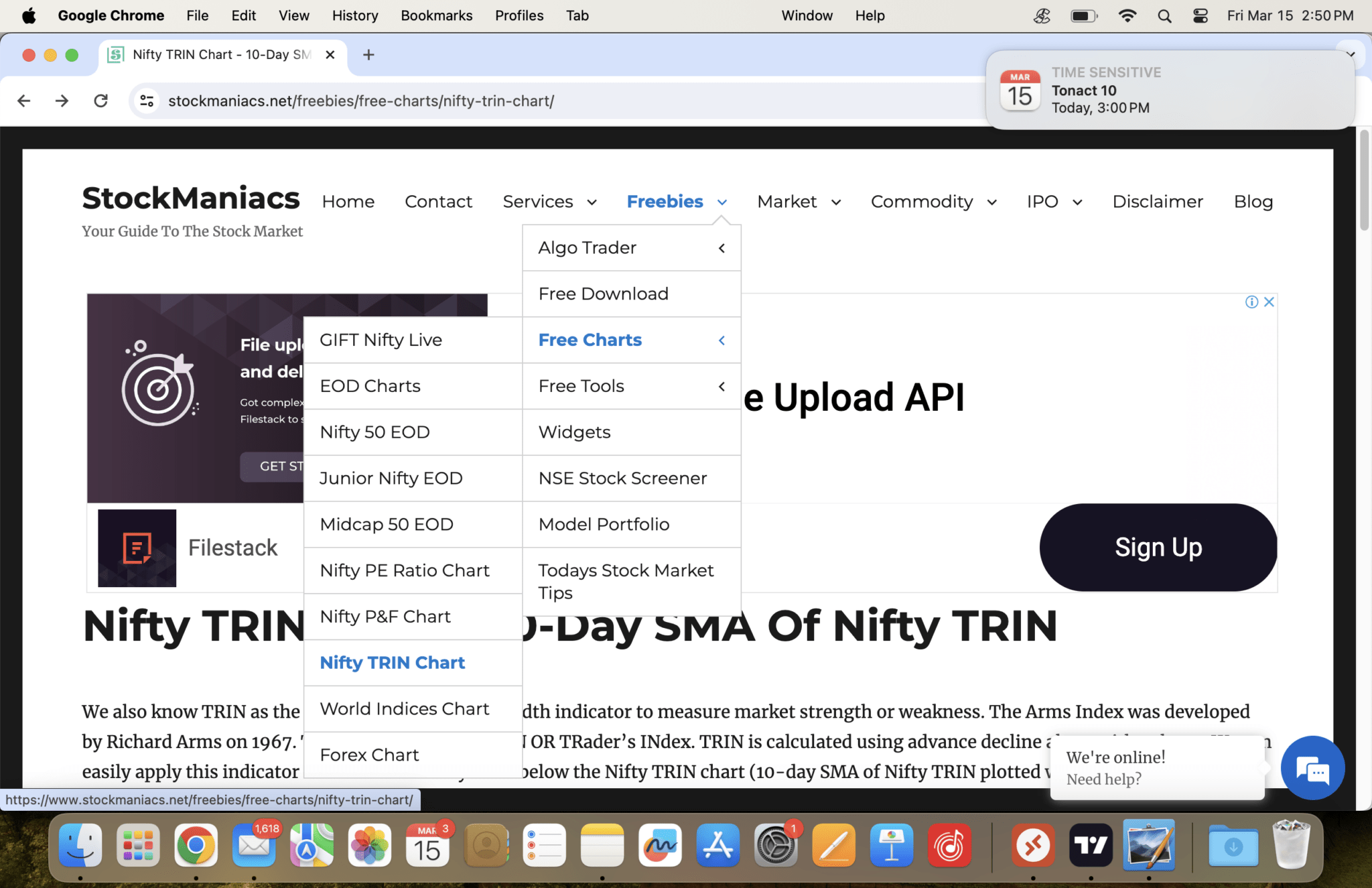Open the Bookmarks menu in menu bar

tap(436, 15)
